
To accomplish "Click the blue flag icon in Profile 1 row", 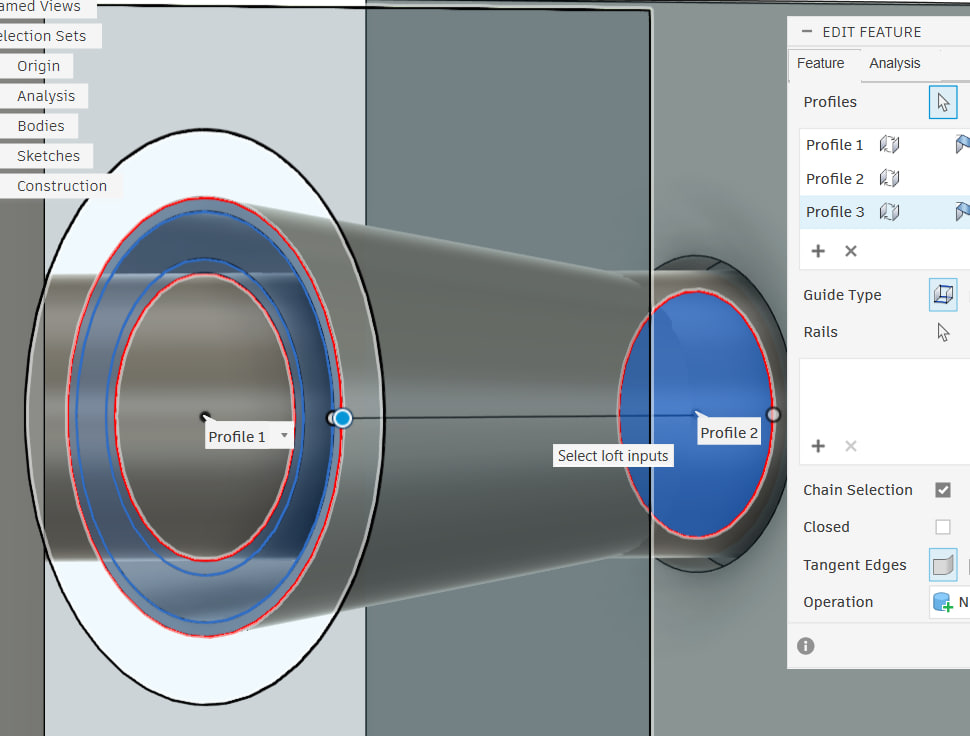I will pyautogui.click(x=963, y=144).
